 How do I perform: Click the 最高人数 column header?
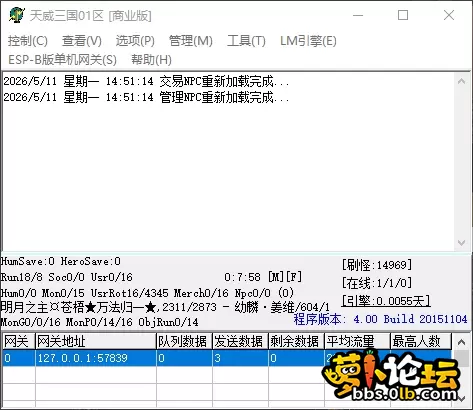tap(421, 341)
